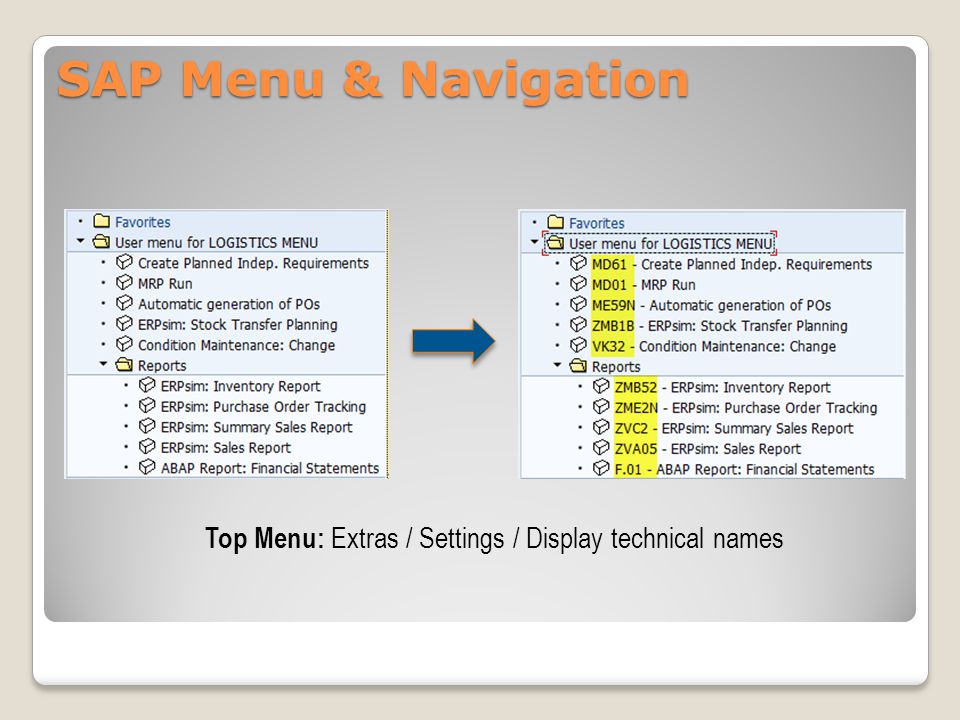Viewport: 960px width, 720px height.
Task: Click cube icon for left ERPsim: Sales Report
Action: click(x=147, y=446)
